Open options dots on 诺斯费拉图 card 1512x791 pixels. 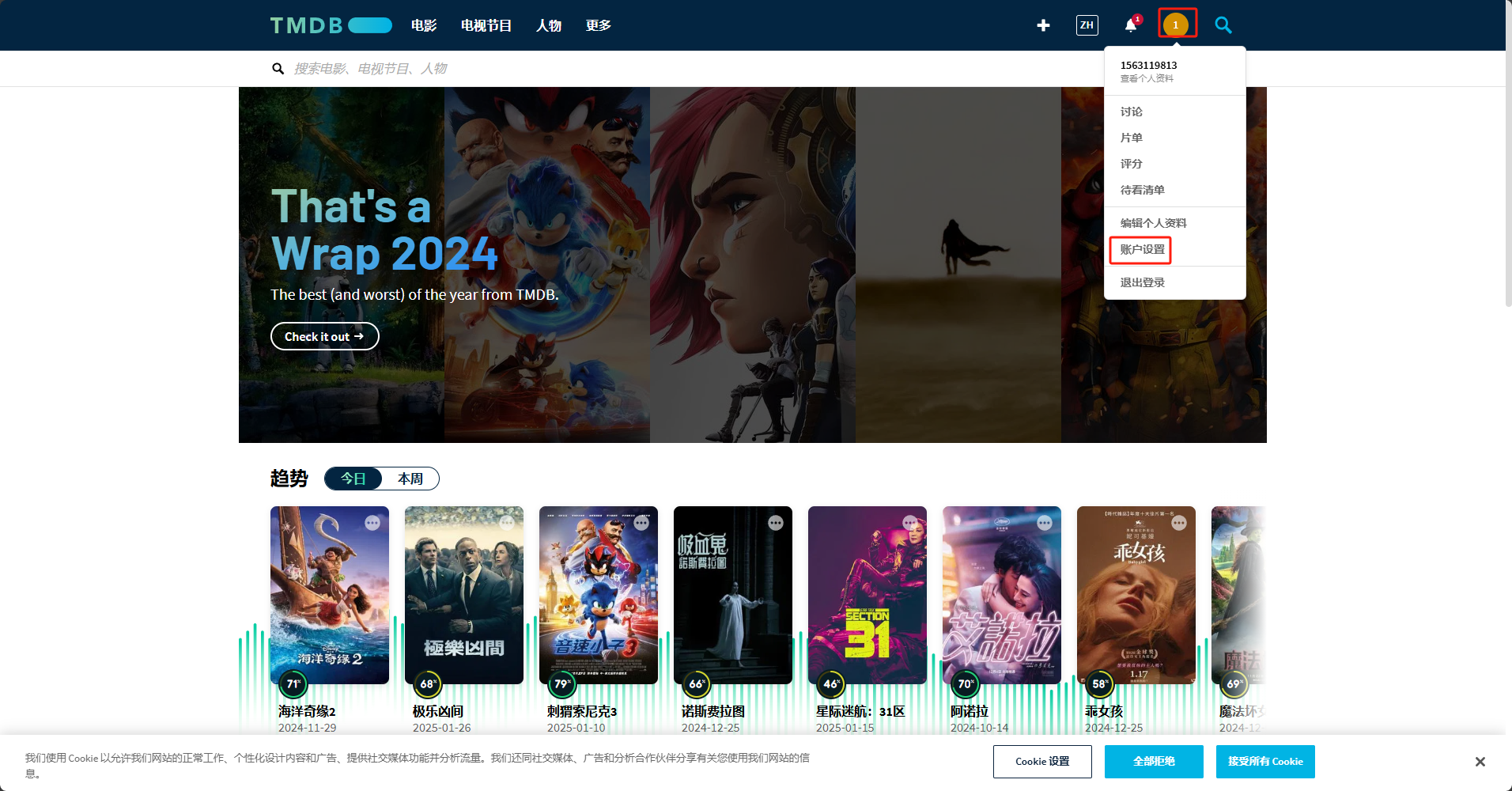776,523
